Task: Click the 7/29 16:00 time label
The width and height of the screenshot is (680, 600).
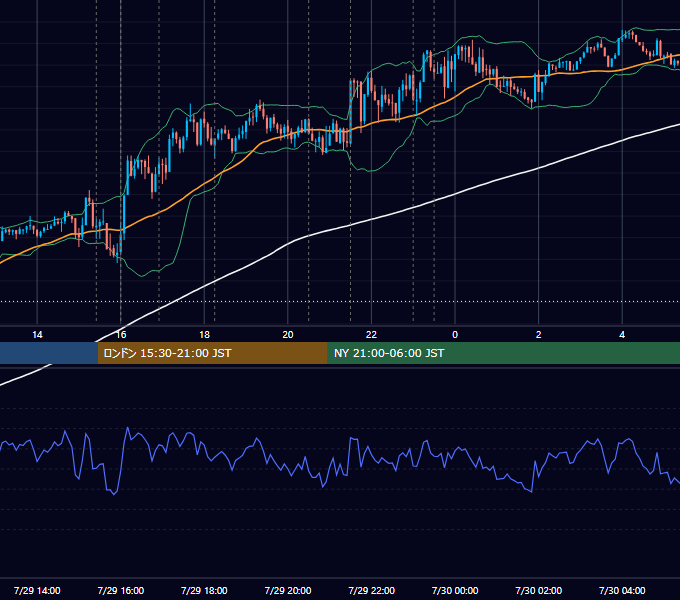Action: click(121, 590)
